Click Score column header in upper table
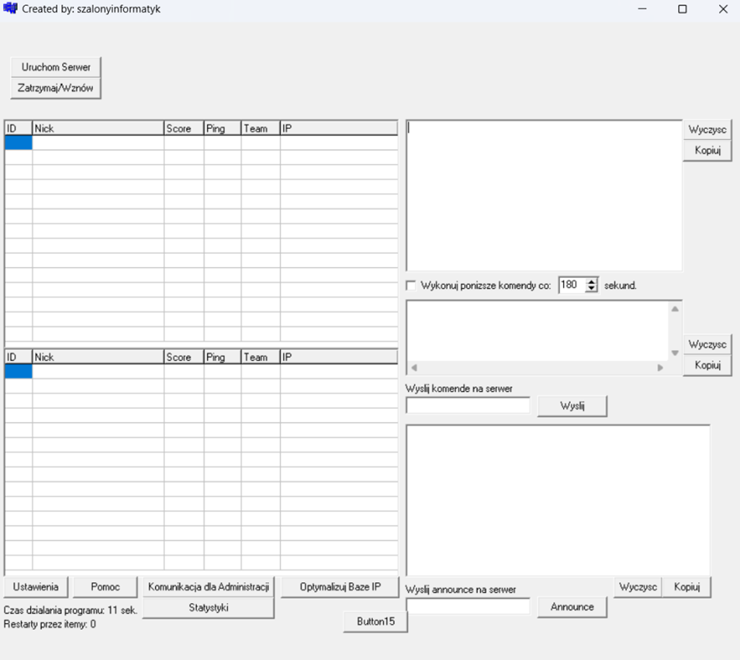 pyautogui.click(x=184, y=128)
